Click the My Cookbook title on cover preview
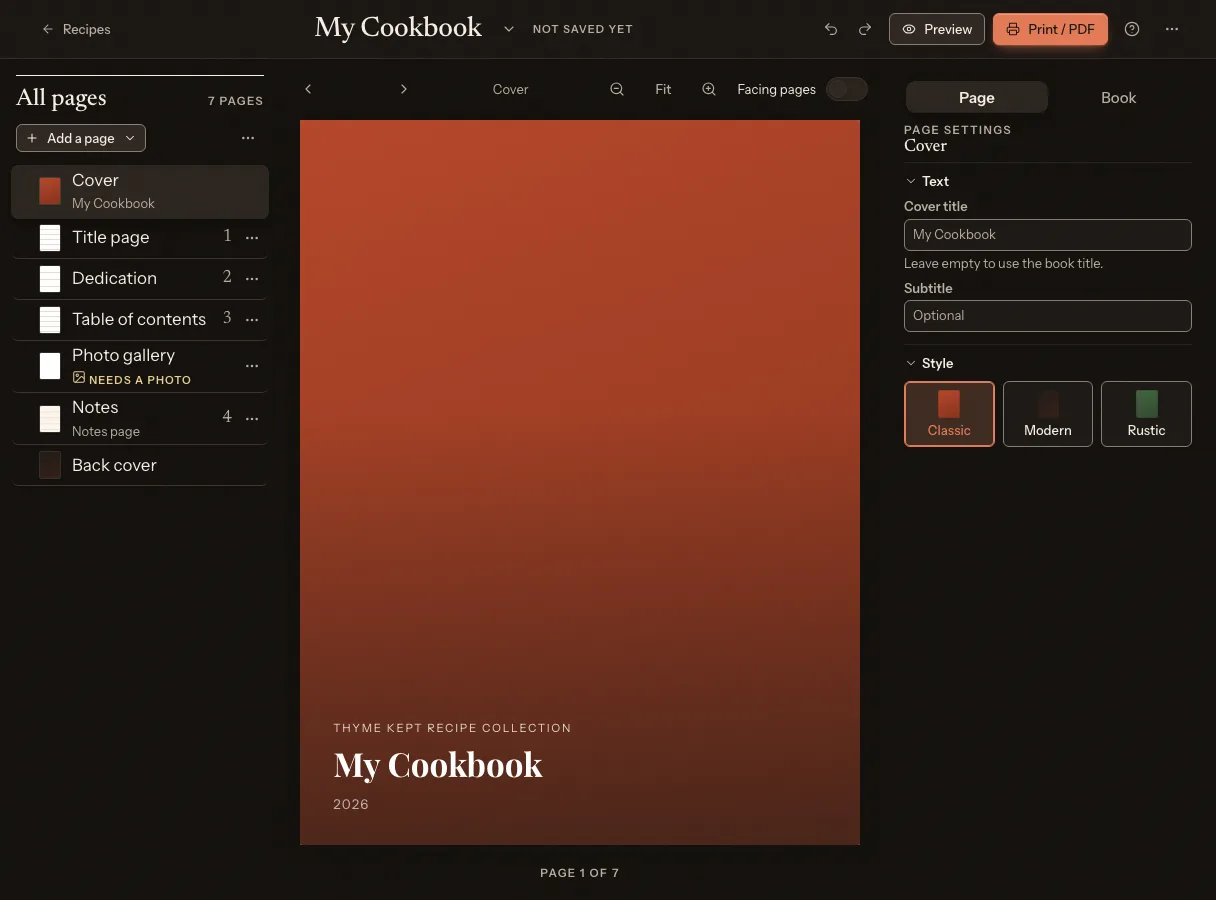The width and height of the screenshot is (1216, 900). pos(438,765)
